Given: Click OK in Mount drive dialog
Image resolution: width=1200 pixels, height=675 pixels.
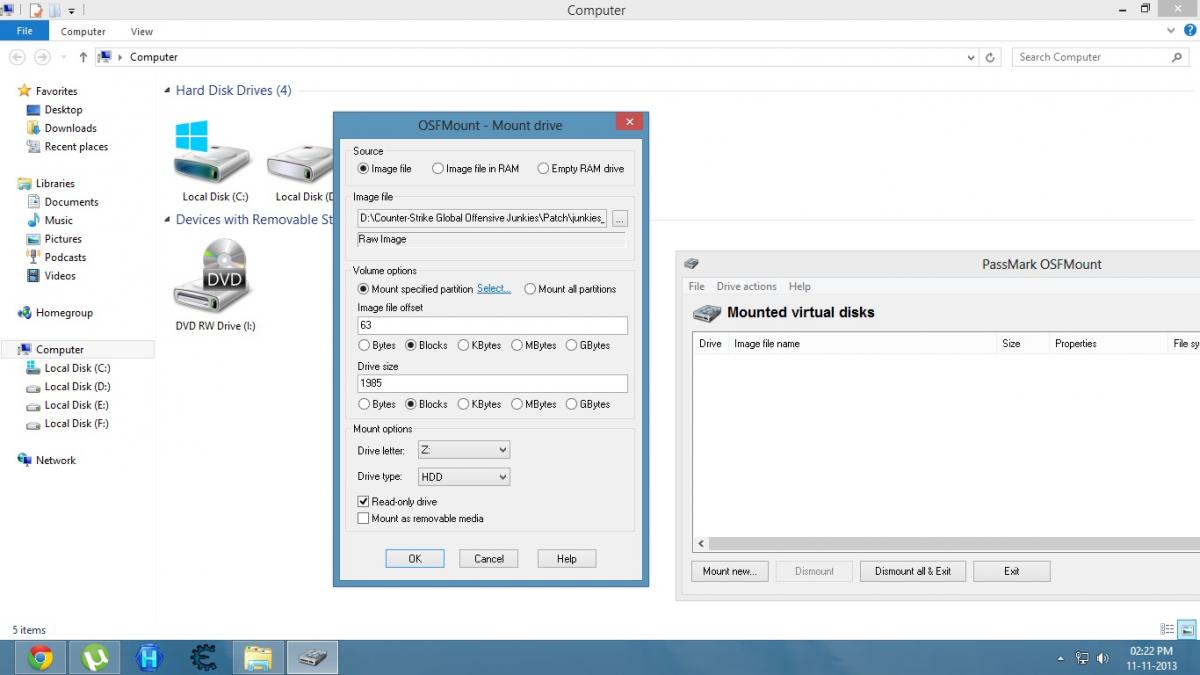Looking at the screenshot, I should pos(415,559).
